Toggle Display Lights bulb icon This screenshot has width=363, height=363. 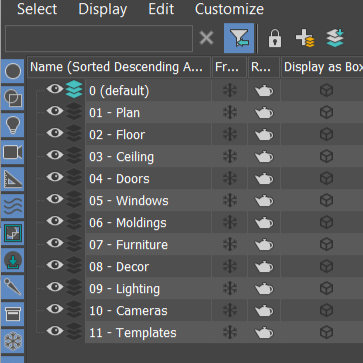click(x=13, y=125)
